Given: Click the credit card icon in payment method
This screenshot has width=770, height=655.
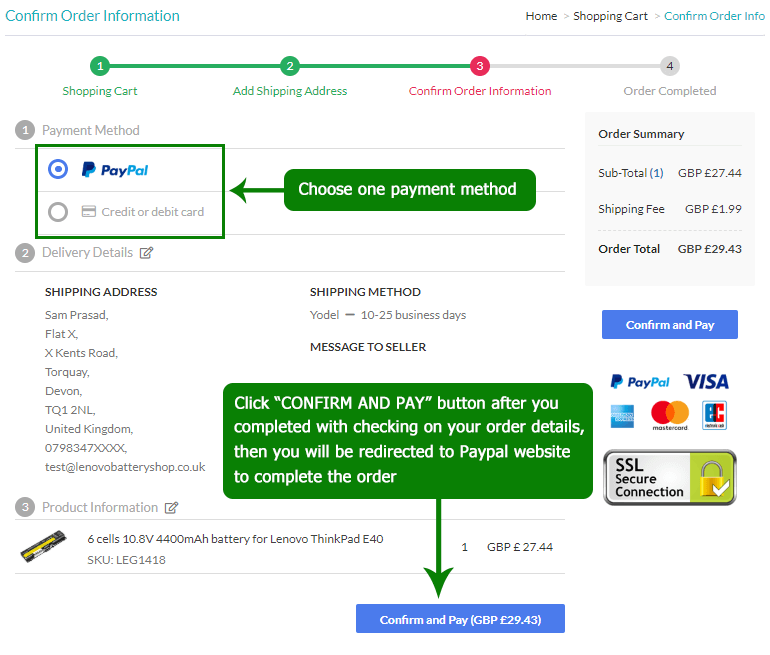Looking at the screenshot, I should point(88,212).
